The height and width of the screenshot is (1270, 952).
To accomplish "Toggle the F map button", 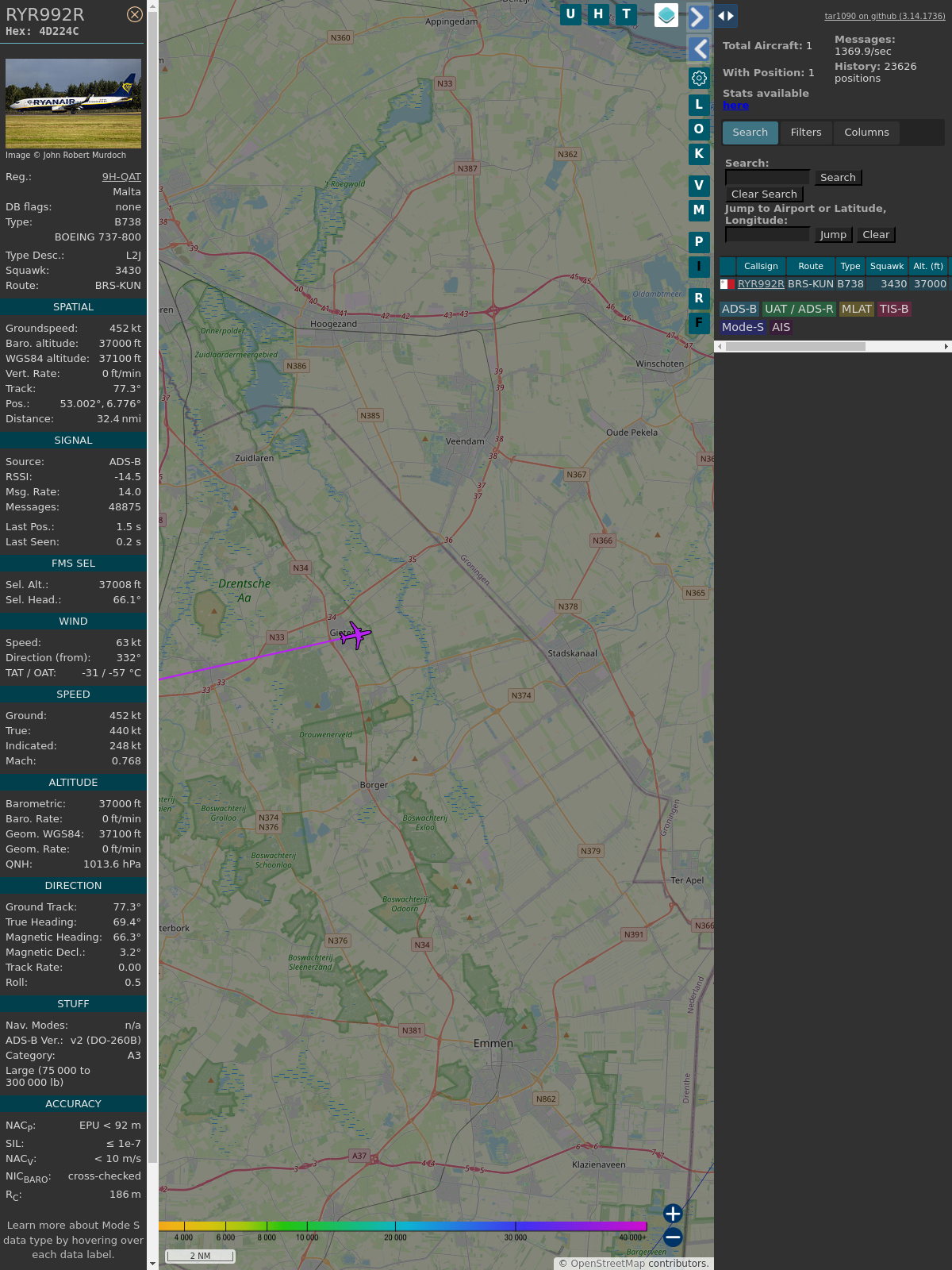I will 699,323.
